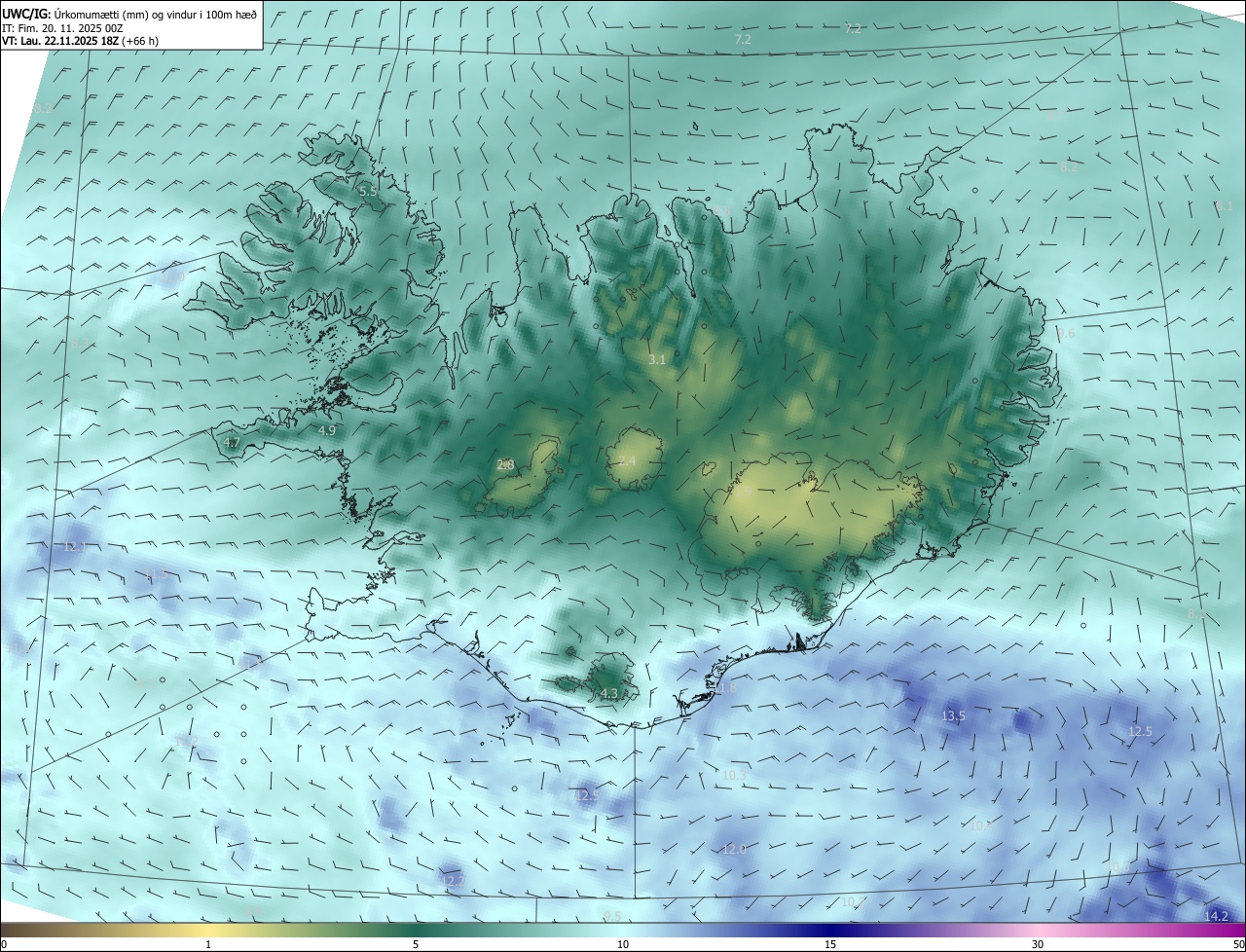Pick the pale pink colorbar segment above 30
The width and height of the screenshot is (1246, 952).
[1038, 931]
